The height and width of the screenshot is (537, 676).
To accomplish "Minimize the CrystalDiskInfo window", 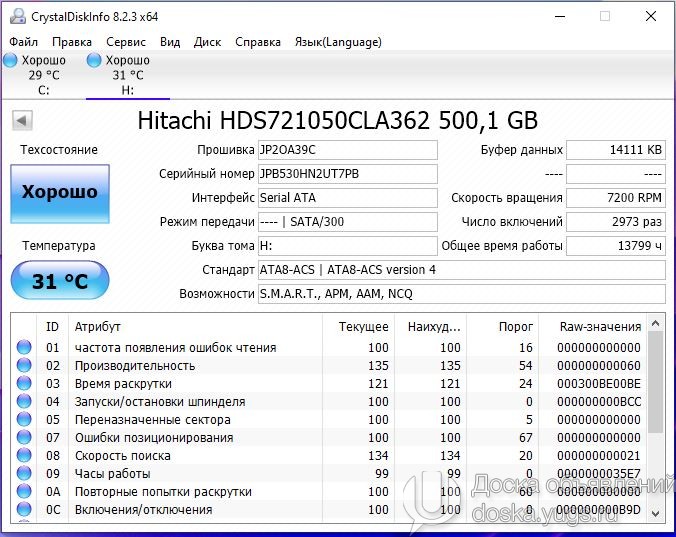I will (560, 16).
